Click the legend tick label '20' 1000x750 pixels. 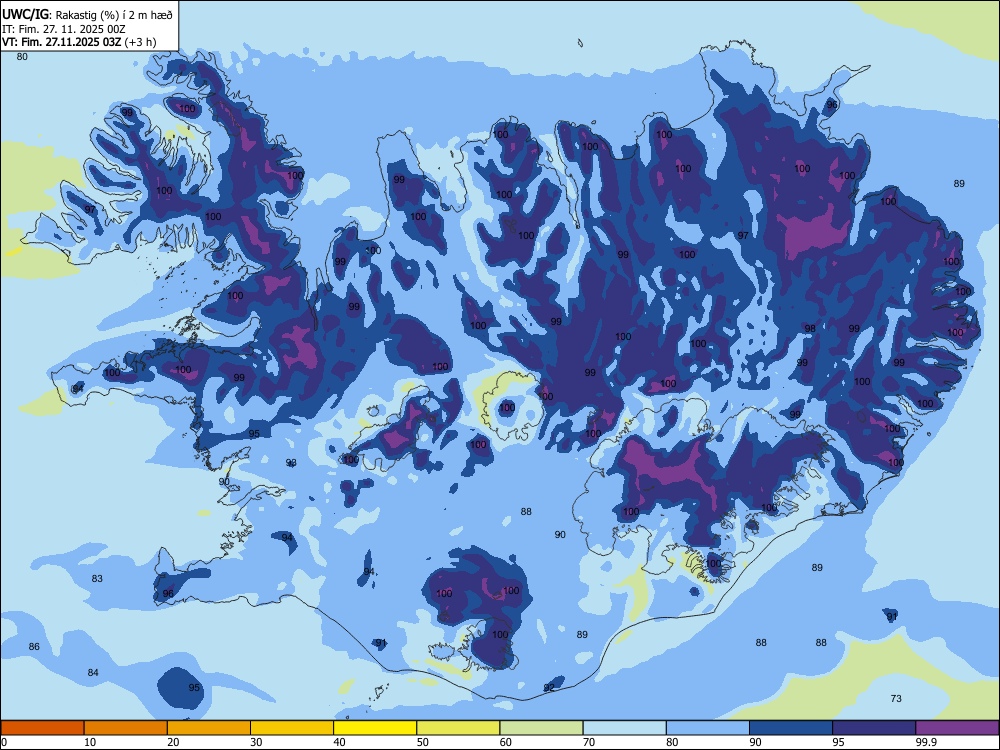pos(173,742)
